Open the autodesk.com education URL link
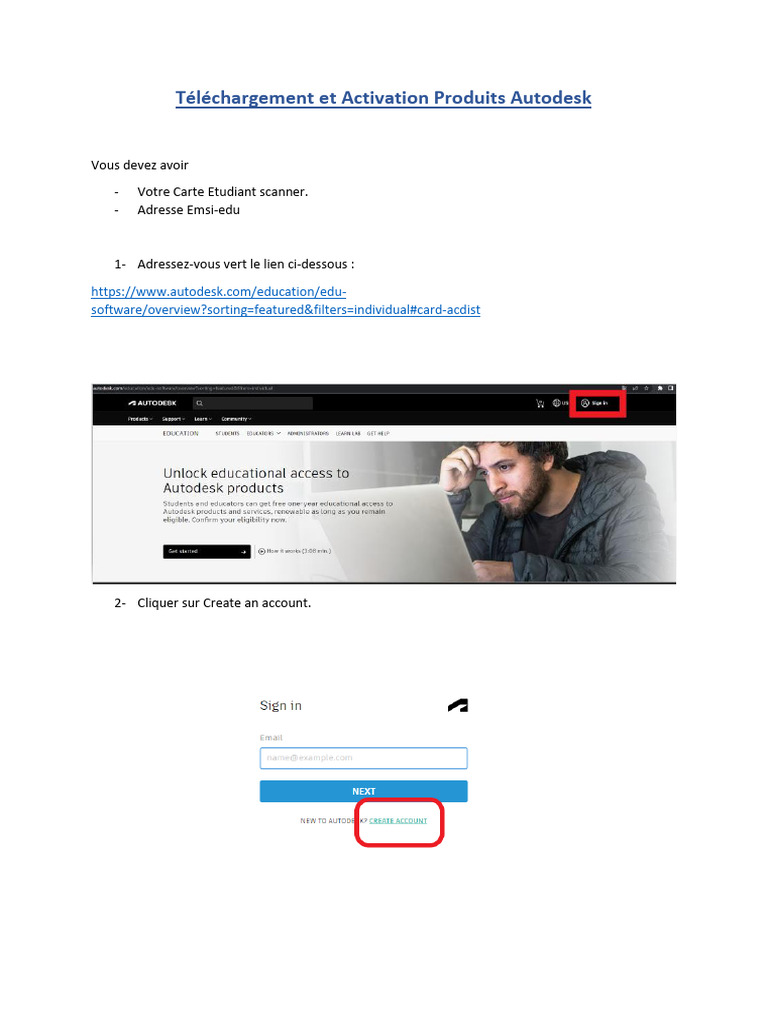This screenshot has width=768, height=1024. click(285, 300)
